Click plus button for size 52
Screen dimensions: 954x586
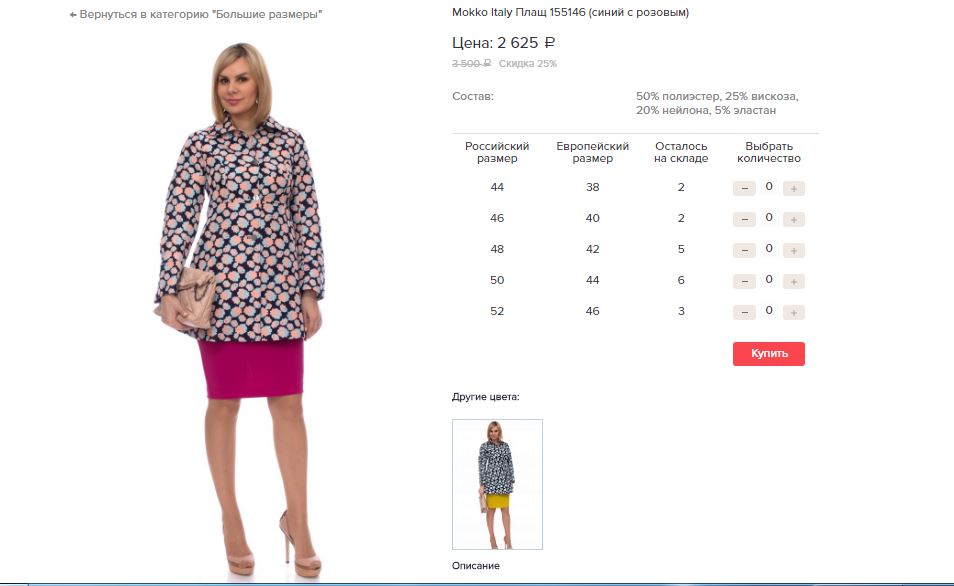(x=793, y=313)
